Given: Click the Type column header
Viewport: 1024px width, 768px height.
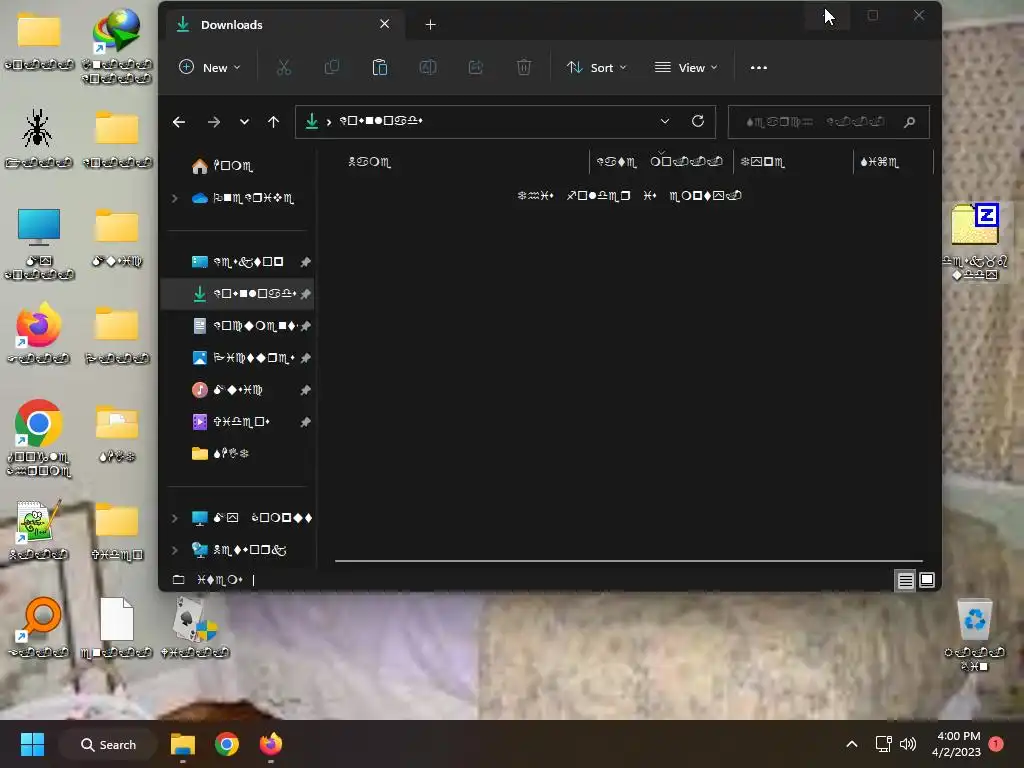Looking at the screenshot, I should (762, 162).
